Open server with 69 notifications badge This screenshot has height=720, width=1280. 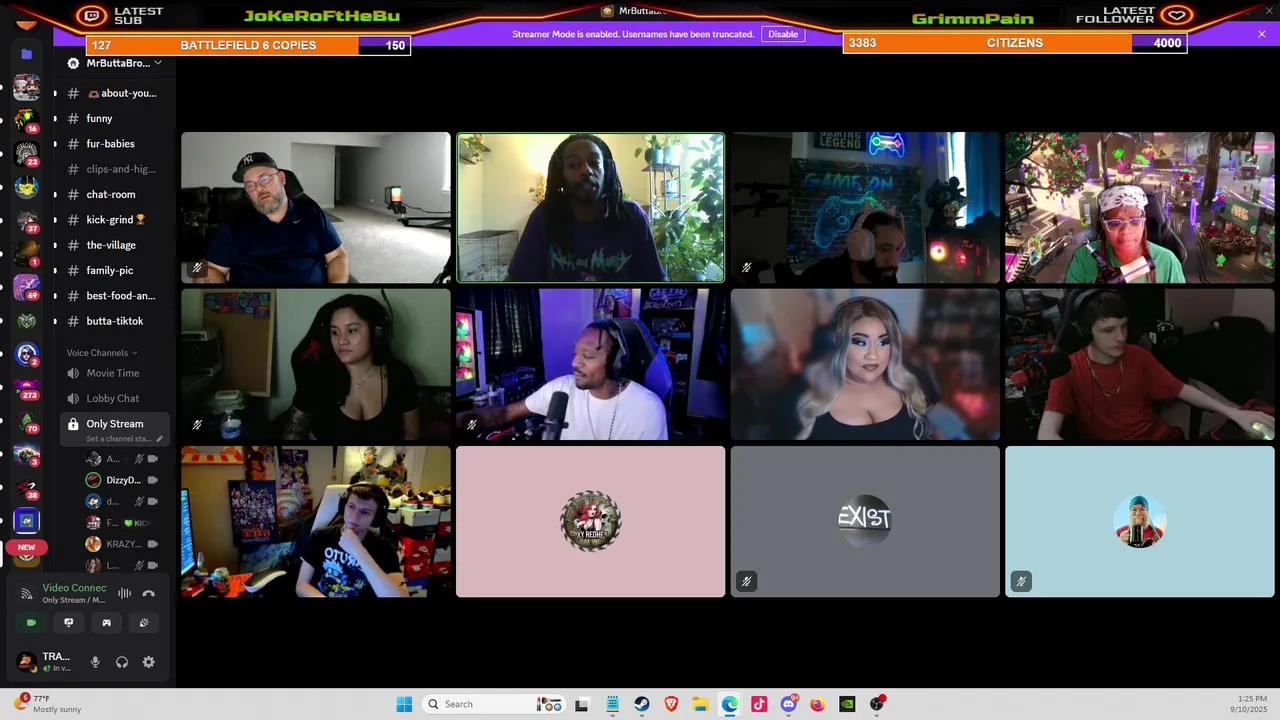point(27,288)
